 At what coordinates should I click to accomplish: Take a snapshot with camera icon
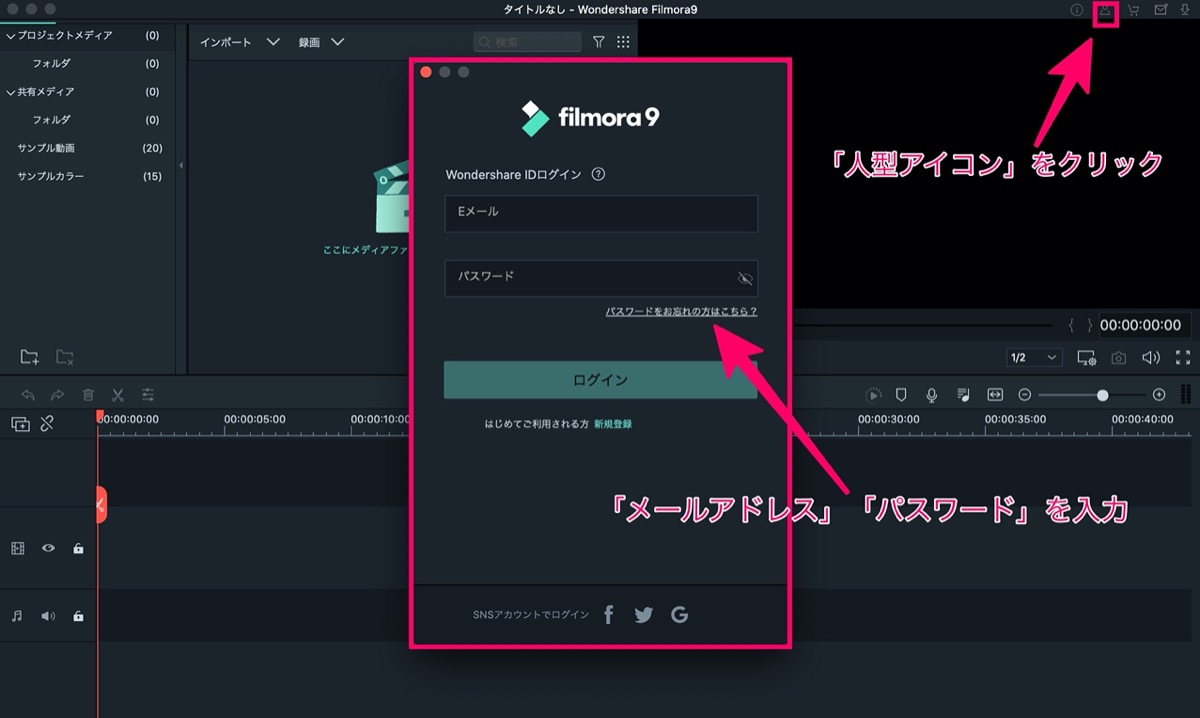pos(1120,358)
